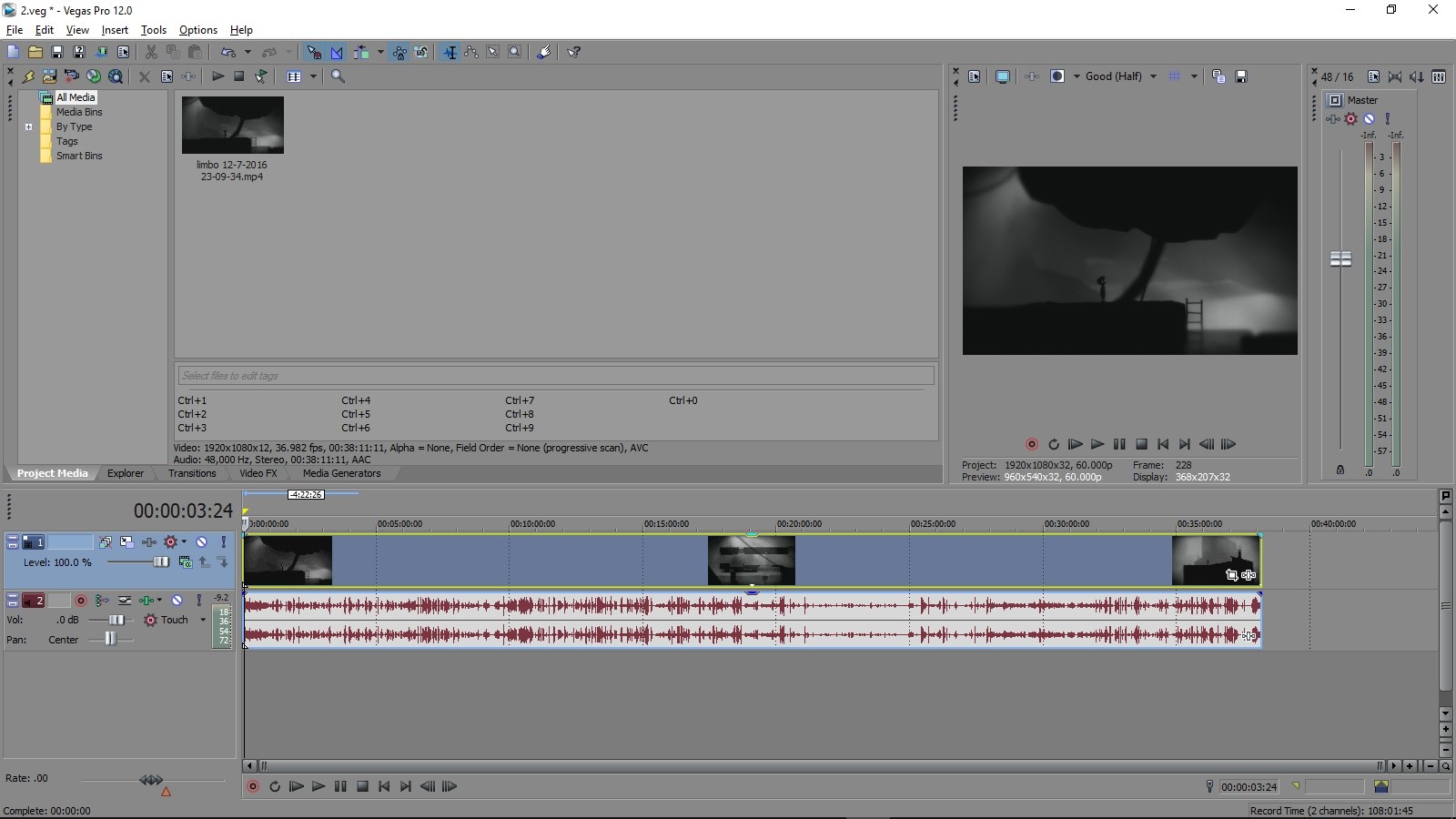Open video track 1 automation settings dropdown

pos(184,541)
